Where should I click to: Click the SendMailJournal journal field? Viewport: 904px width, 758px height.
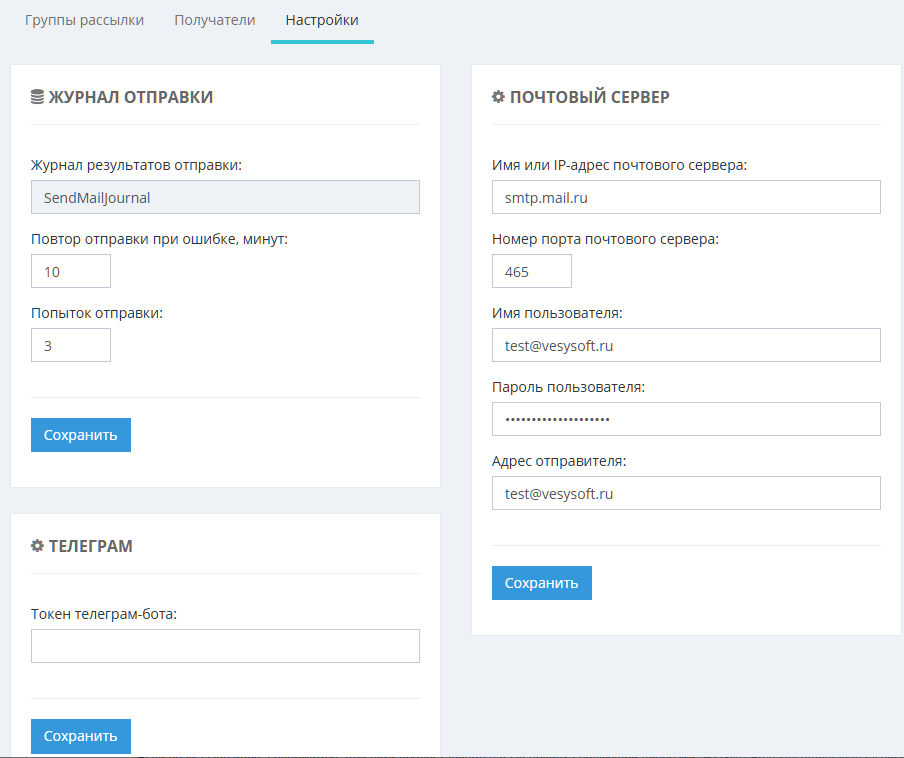(x=225, y=197)
